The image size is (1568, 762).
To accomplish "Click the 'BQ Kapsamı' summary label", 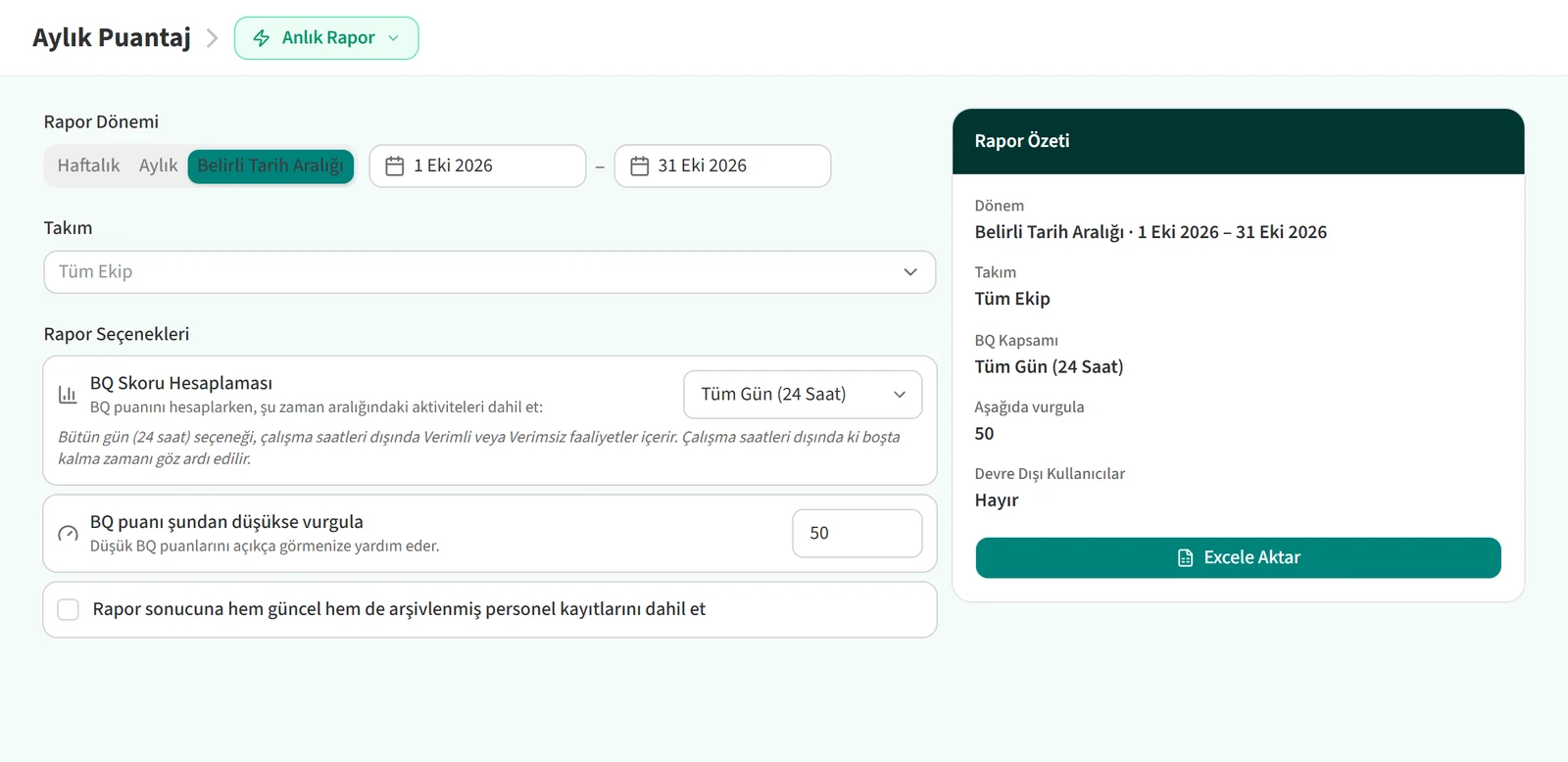I will (x=1016, y=341).
